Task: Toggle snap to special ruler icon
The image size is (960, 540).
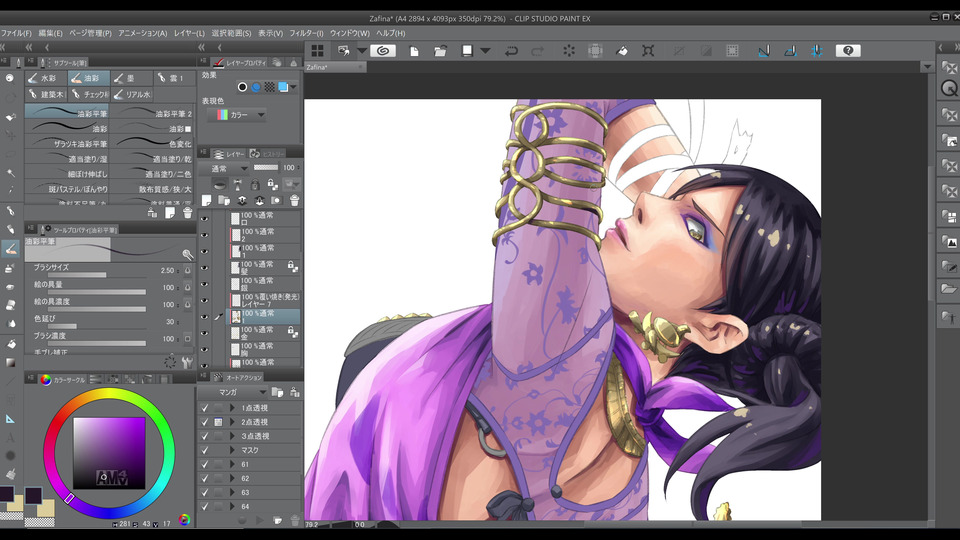Action: (790, 51)
